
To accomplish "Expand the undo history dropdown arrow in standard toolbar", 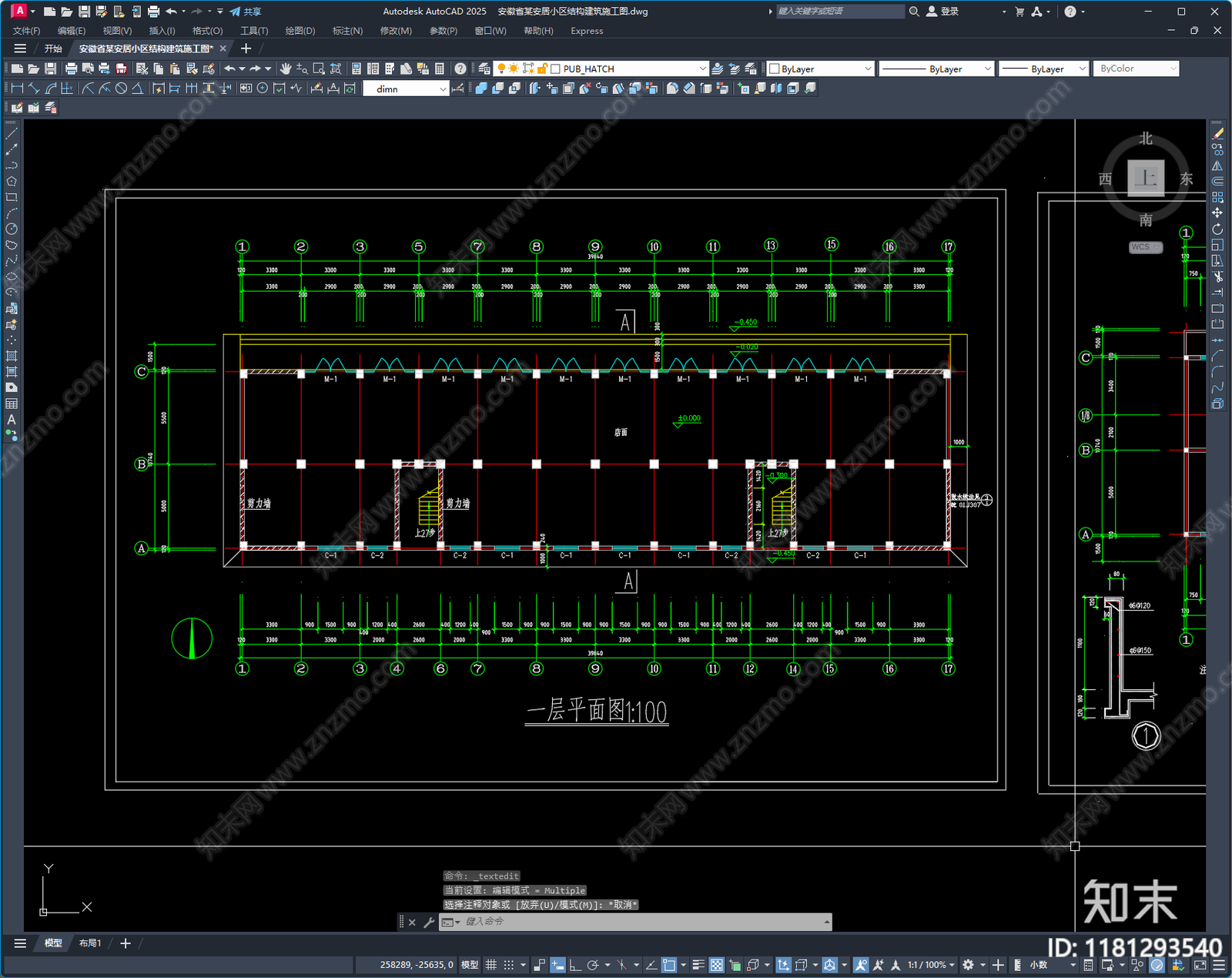I will click(x=242, y=69).
